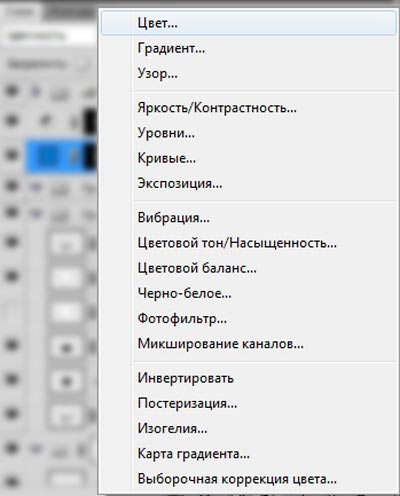Screen dimensions: 400x496
Task: Toggle eye icon of blue selected layer
Action: (x=12, y=155)
